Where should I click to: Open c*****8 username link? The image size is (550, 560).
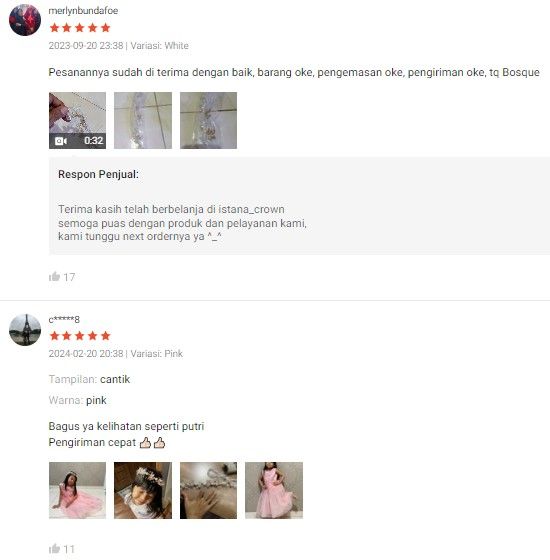[64, 319]
